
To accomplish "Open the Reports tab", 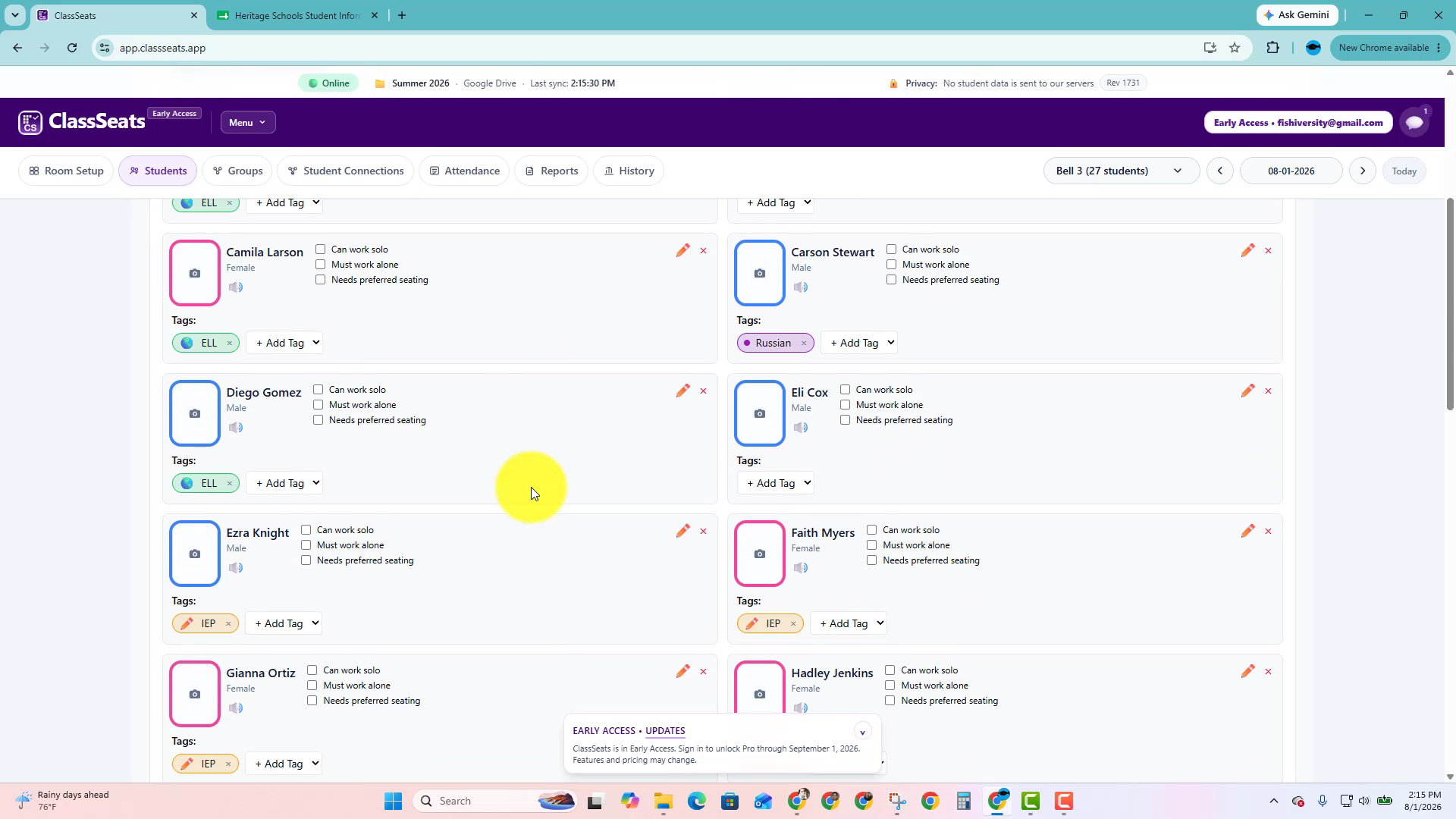I will click(x=551, y=171).
